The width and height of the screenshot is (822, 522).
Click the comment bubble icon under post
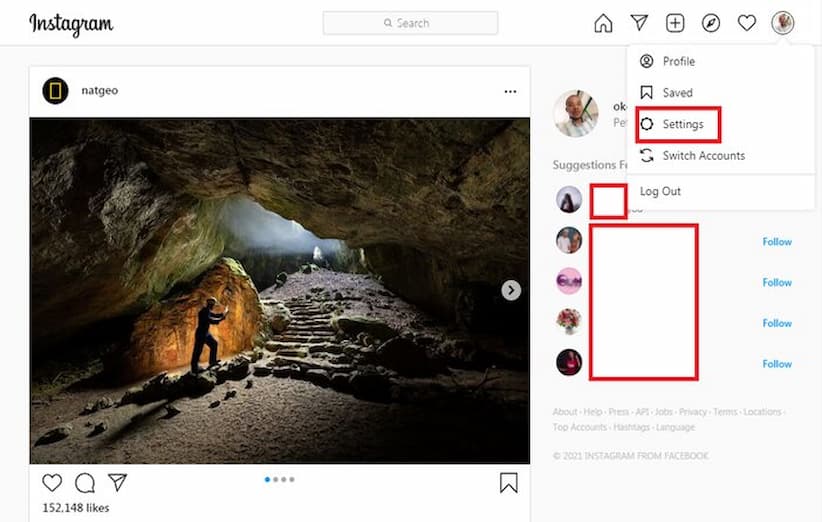point(85,483)
